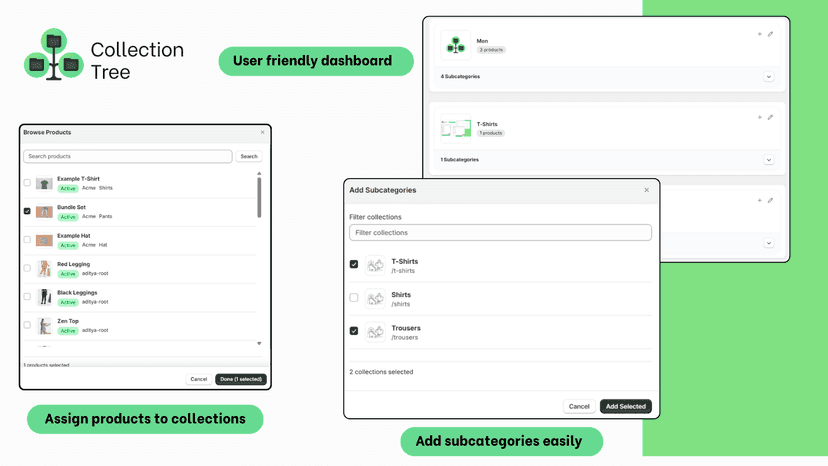The width and height of the screenshot is (828, 466).
Task: Click Done (1 selected) button
Action: click(x=241, y=379)
